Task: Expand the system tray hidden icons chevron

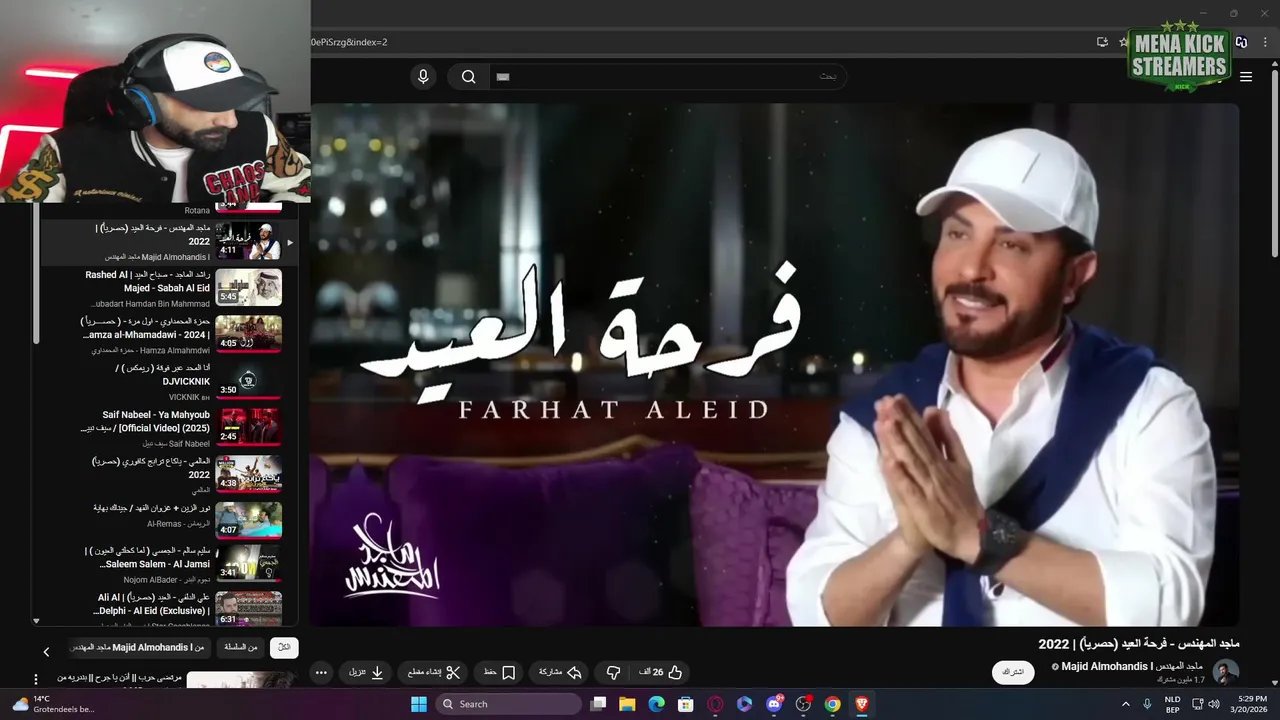Action: point(1125,704)
